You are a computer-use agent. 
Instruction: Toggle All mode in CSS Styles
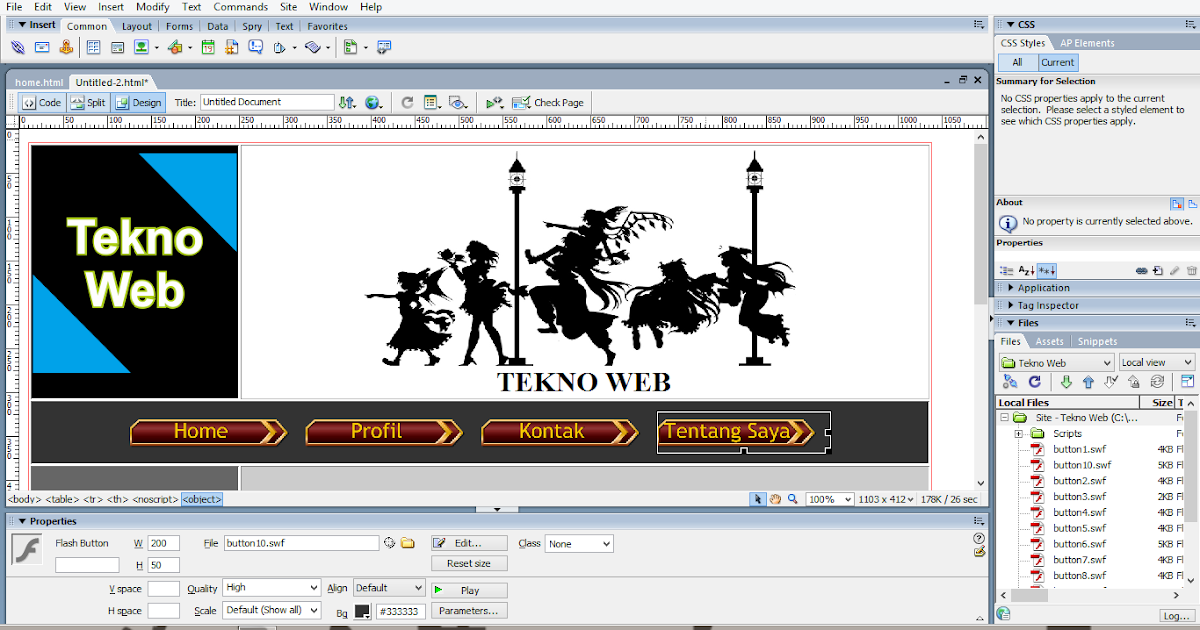pos(1018,62)
